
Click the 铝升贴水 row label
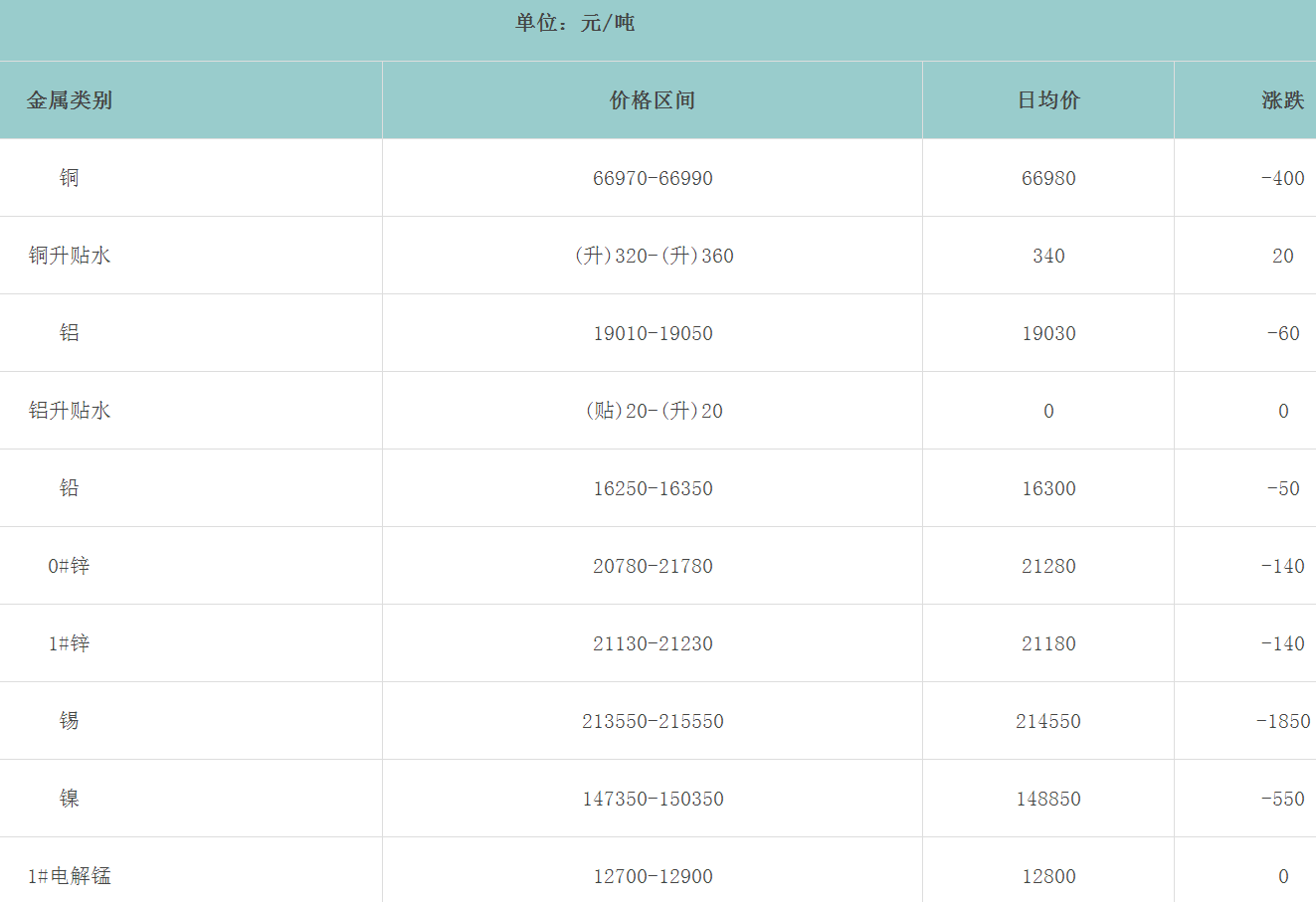pyautogui.click(x=69, y=411)
